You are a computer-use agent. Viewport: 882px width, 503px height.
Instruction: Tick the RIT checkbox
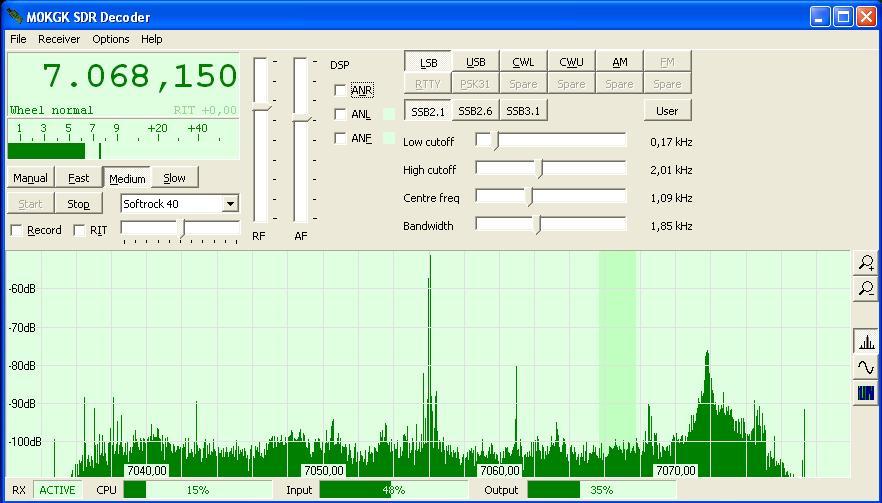click(80, 231)
